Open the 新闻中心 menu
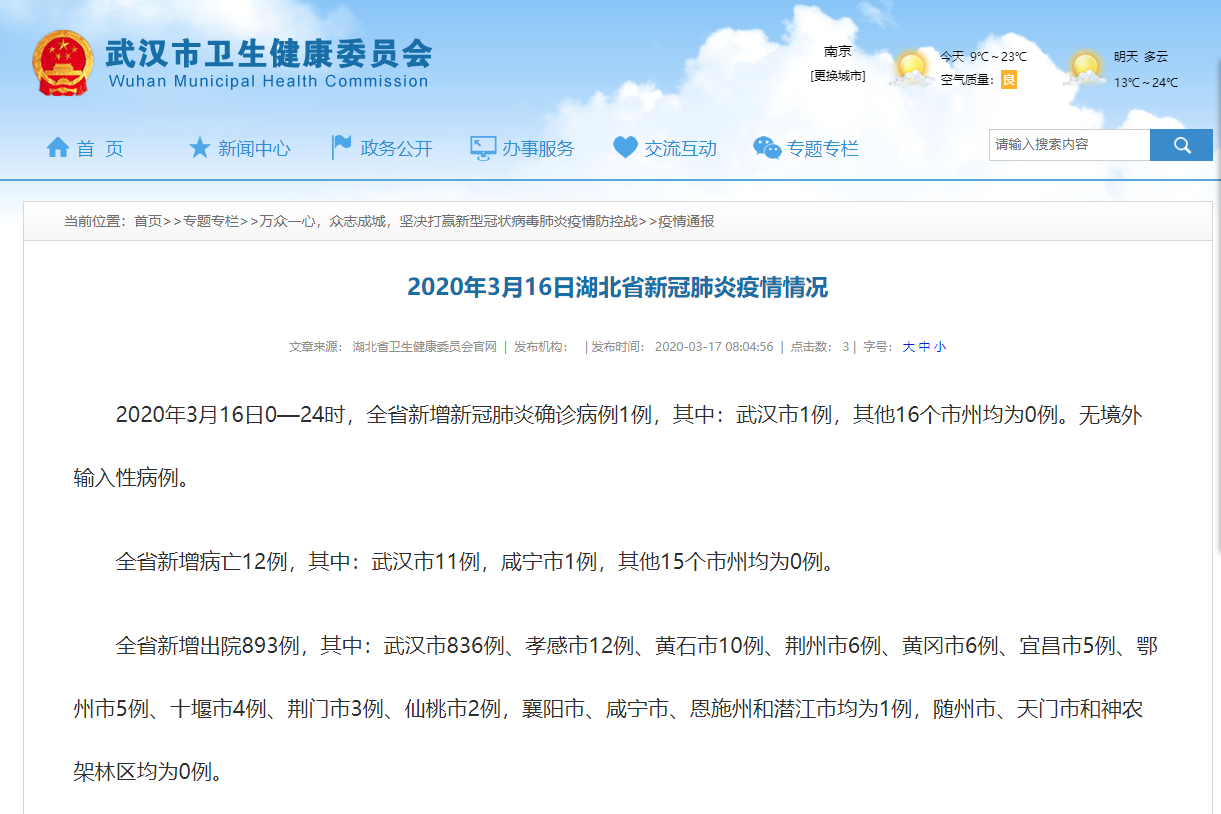1221x814 pixels. [254, 149]
